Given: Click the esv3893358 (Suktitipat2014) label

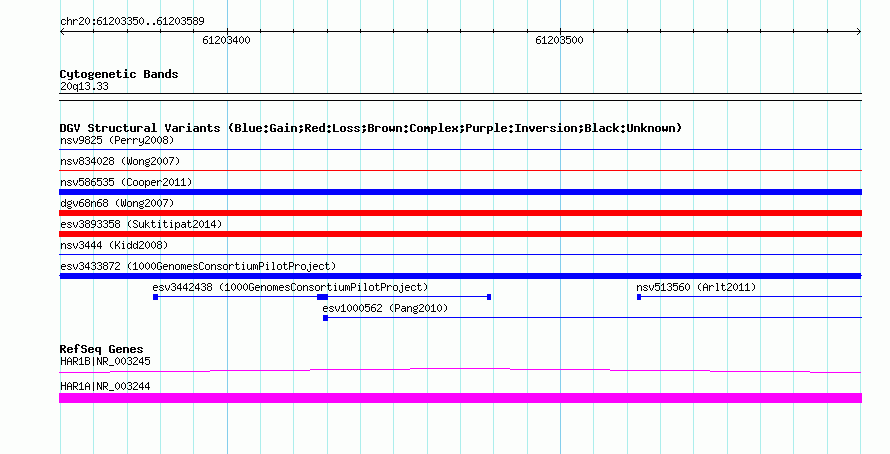Looking at the screenshot, I should click(141, 224).
